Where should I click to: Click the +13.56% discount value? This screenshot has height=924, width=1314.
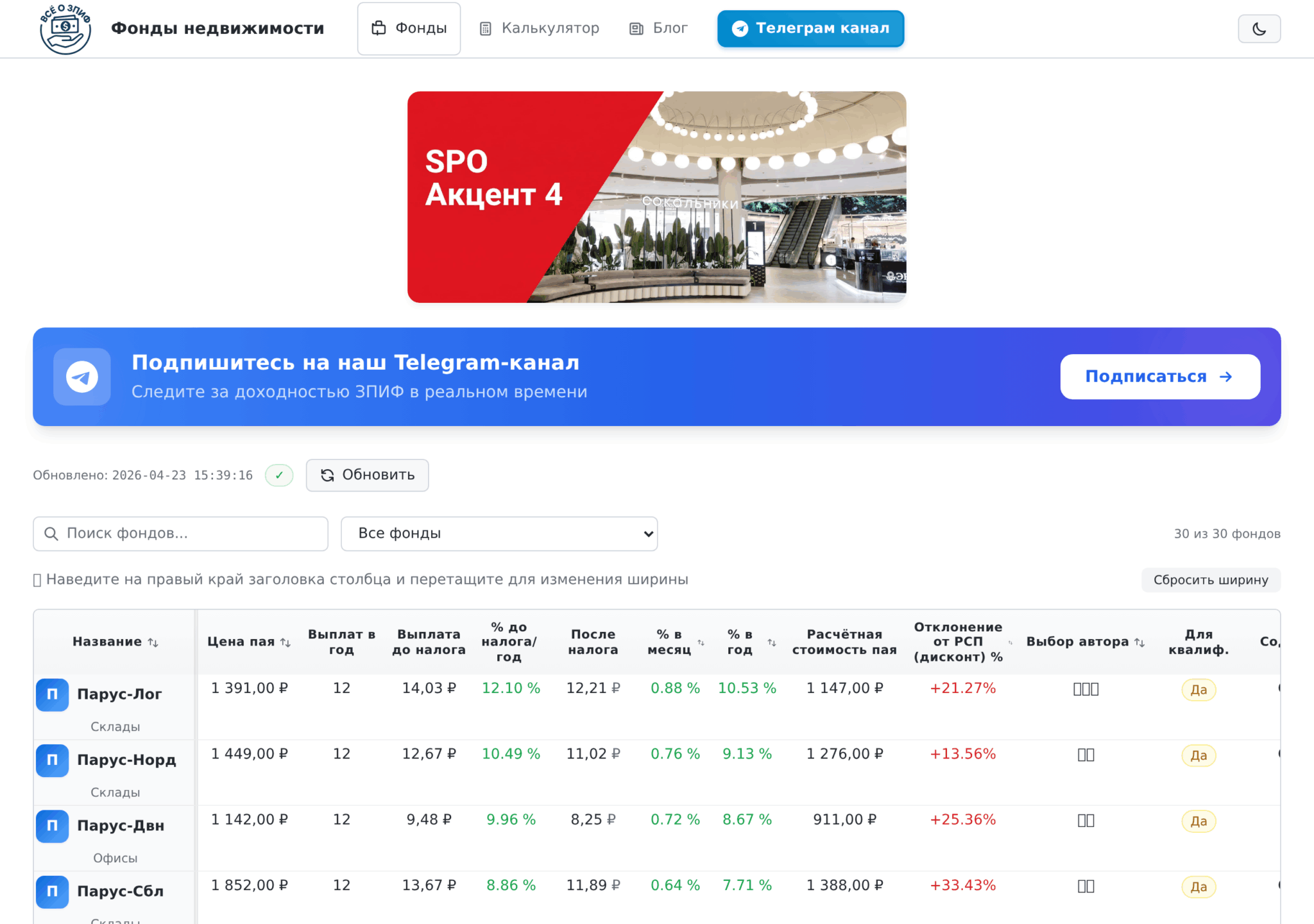click(x=962, y=754)
